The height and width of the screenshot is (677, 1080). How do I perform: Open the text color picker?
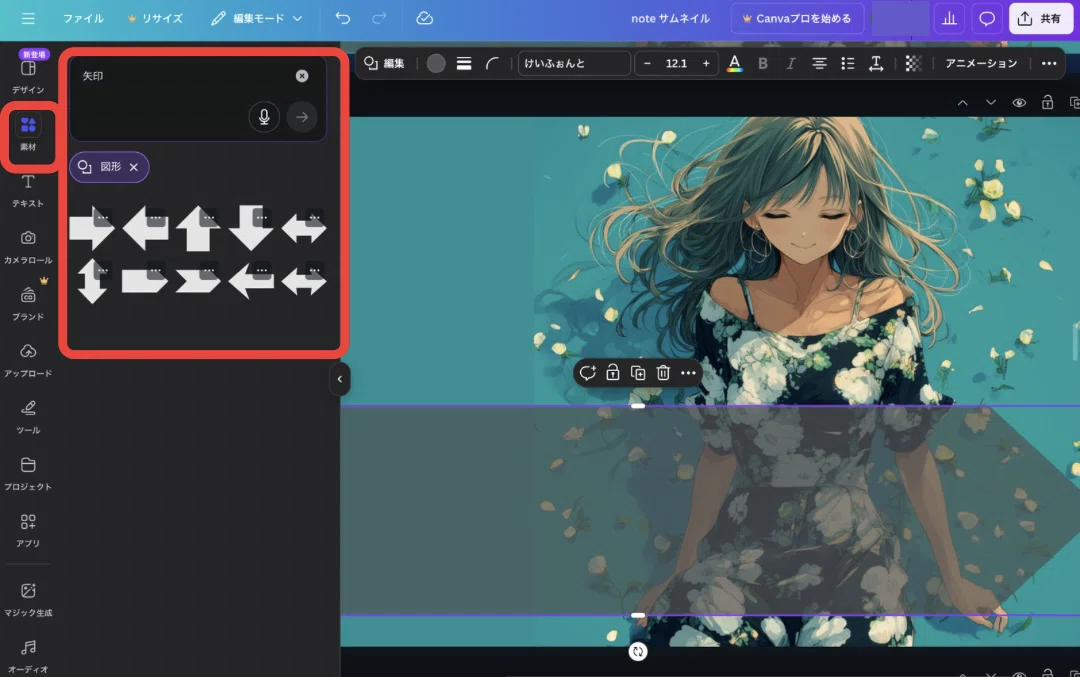click(x=735, y=63)
